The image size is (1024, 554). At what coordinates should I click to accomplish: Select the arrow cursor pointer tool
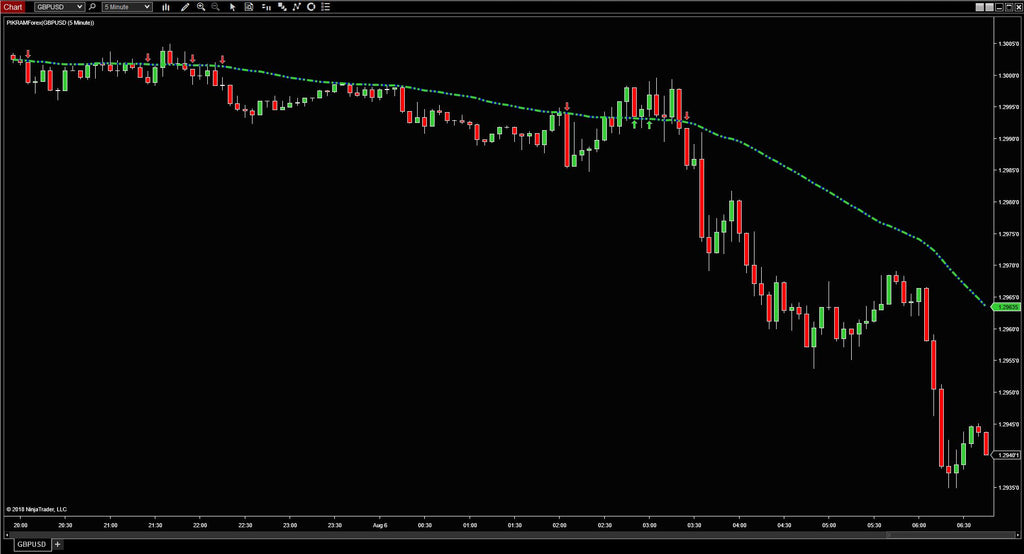(232, 7)
